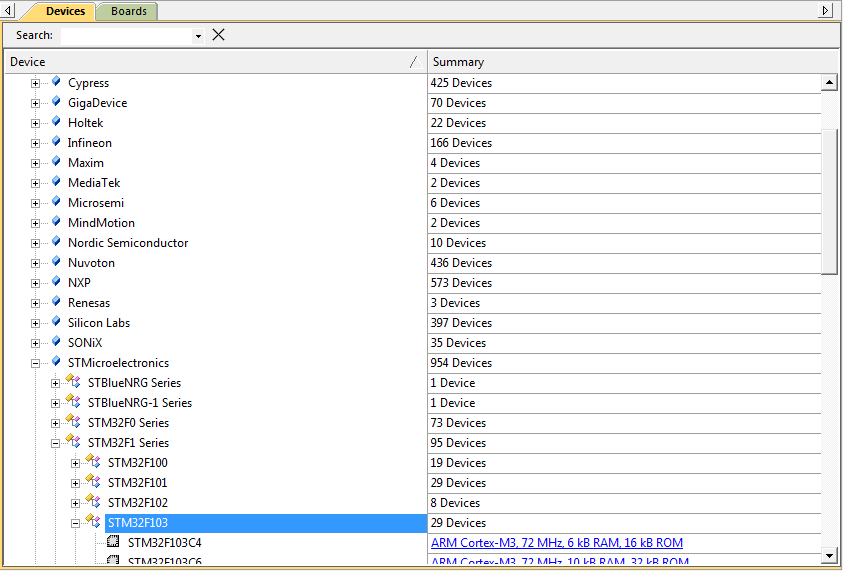This screenshot has width=843, height=571.
Task: Click the family icon beside STM32F100
Action: pos(93,461)
